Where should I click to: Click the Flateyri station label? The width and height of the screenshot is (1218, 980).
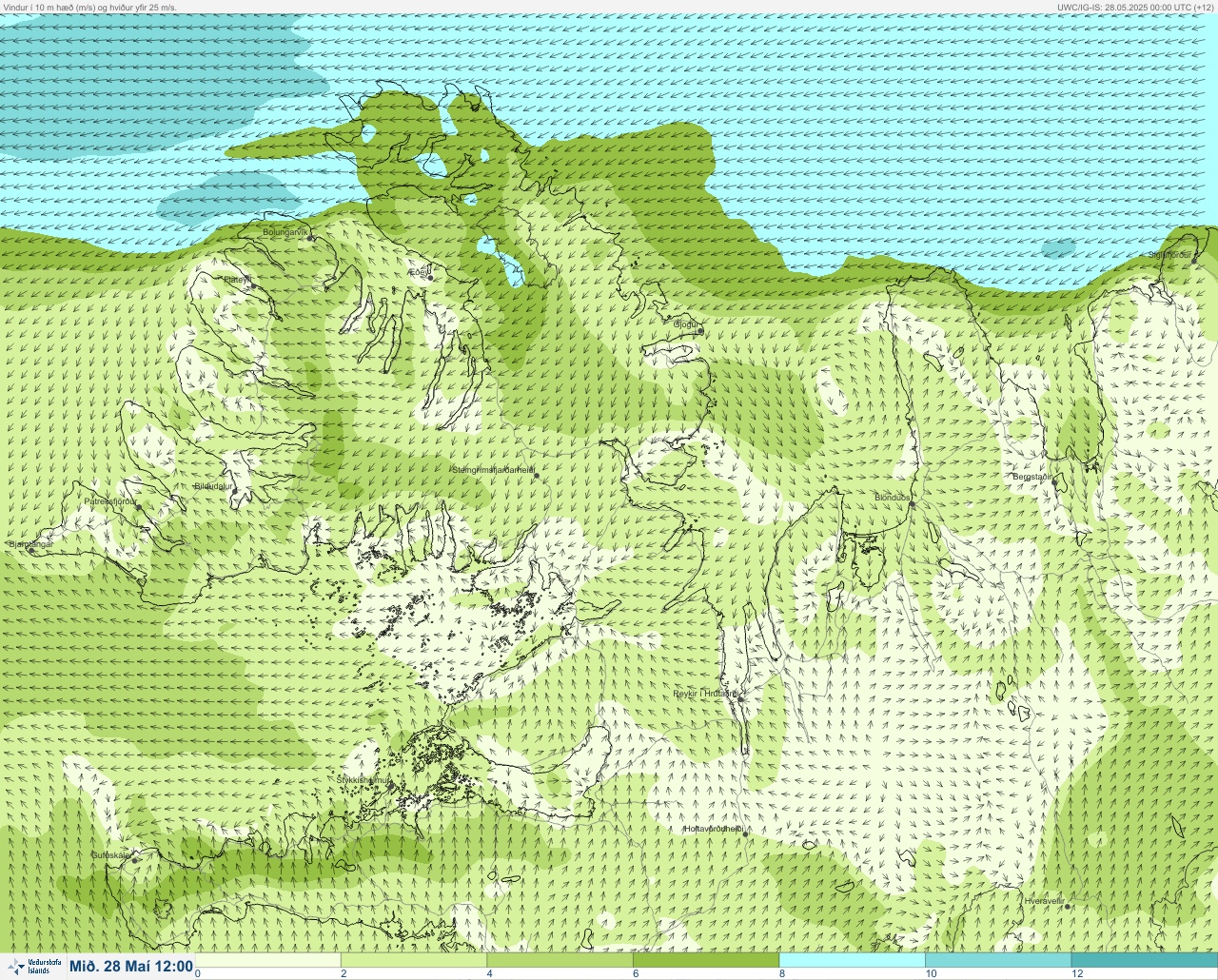pyautogui.click(x=237, y=280)
